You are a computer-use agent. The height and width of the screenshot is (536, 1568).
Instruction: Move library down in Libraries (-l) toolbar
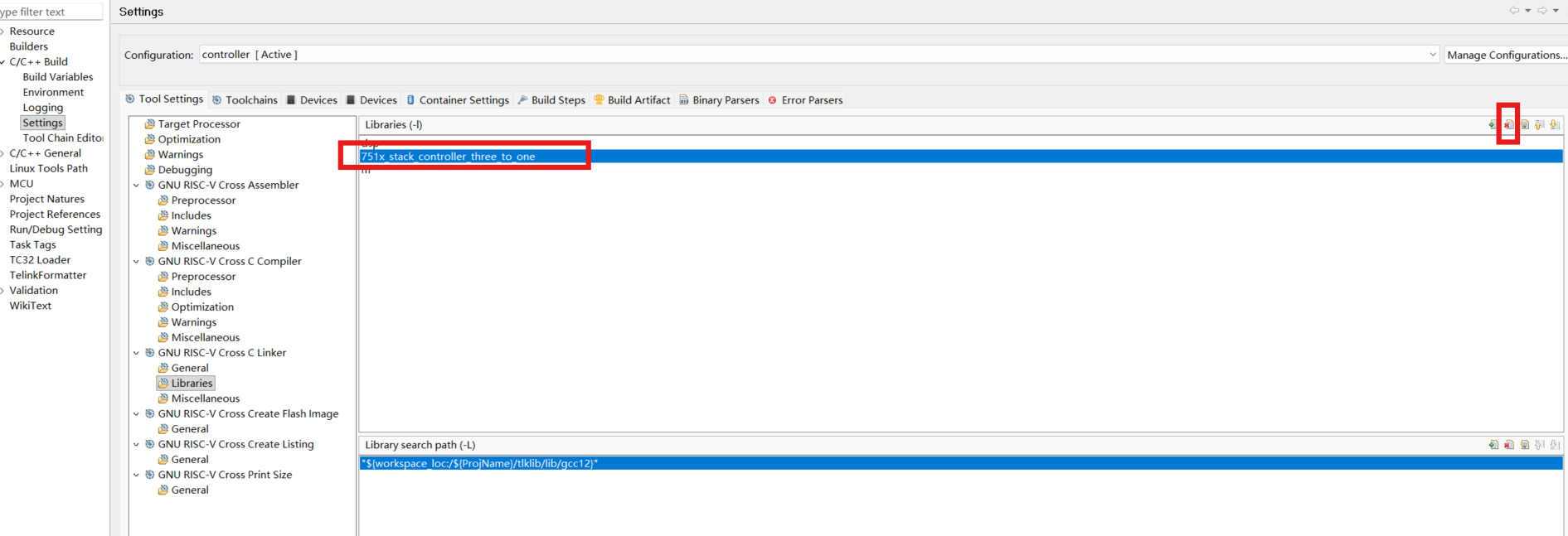[1556, 124]
